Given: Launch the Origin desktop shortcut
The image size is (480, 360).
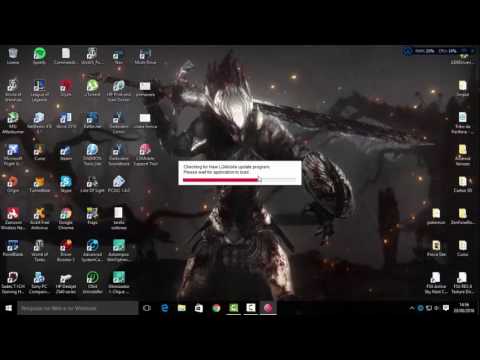Looking at the screenshot, I should click(13, 184).
